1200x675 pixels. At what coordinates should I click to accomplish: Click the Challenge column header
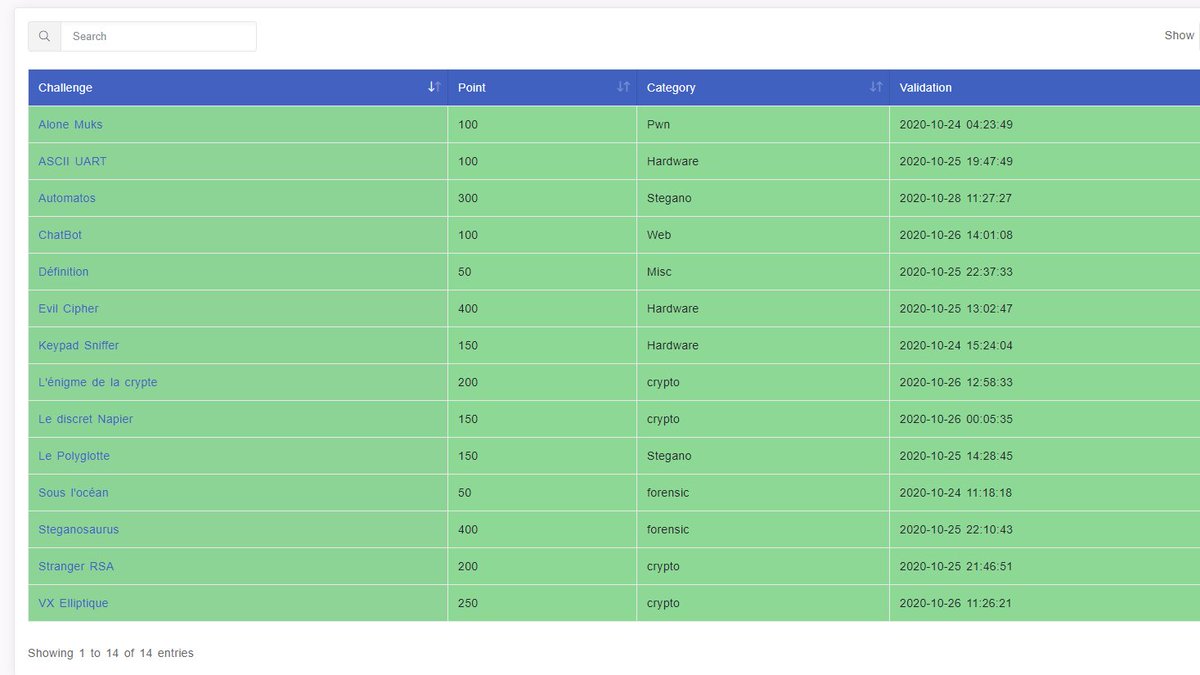pos(238,87)
